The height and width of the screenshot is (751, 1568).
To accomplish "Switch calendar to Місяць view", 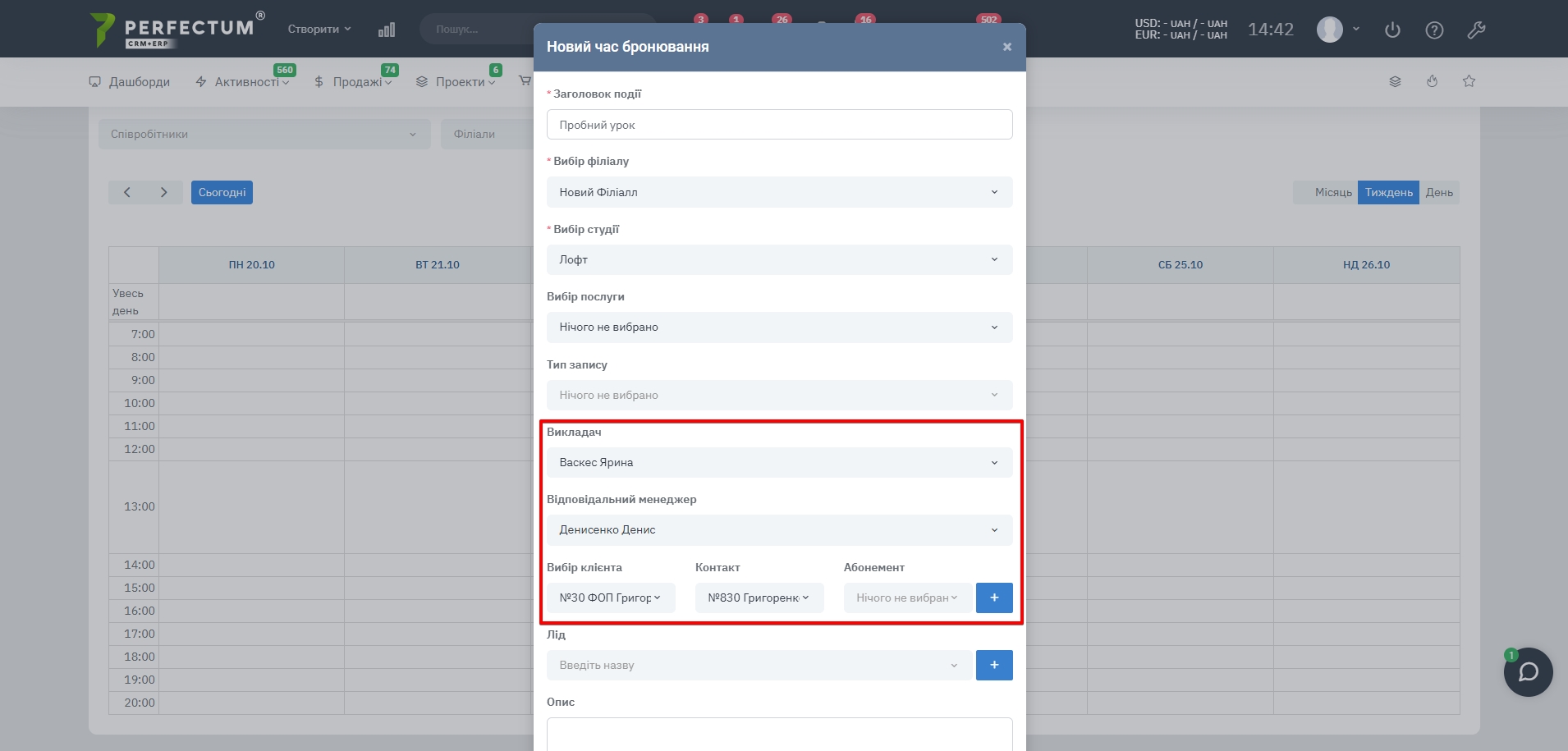I will (x=1332, y=192).
